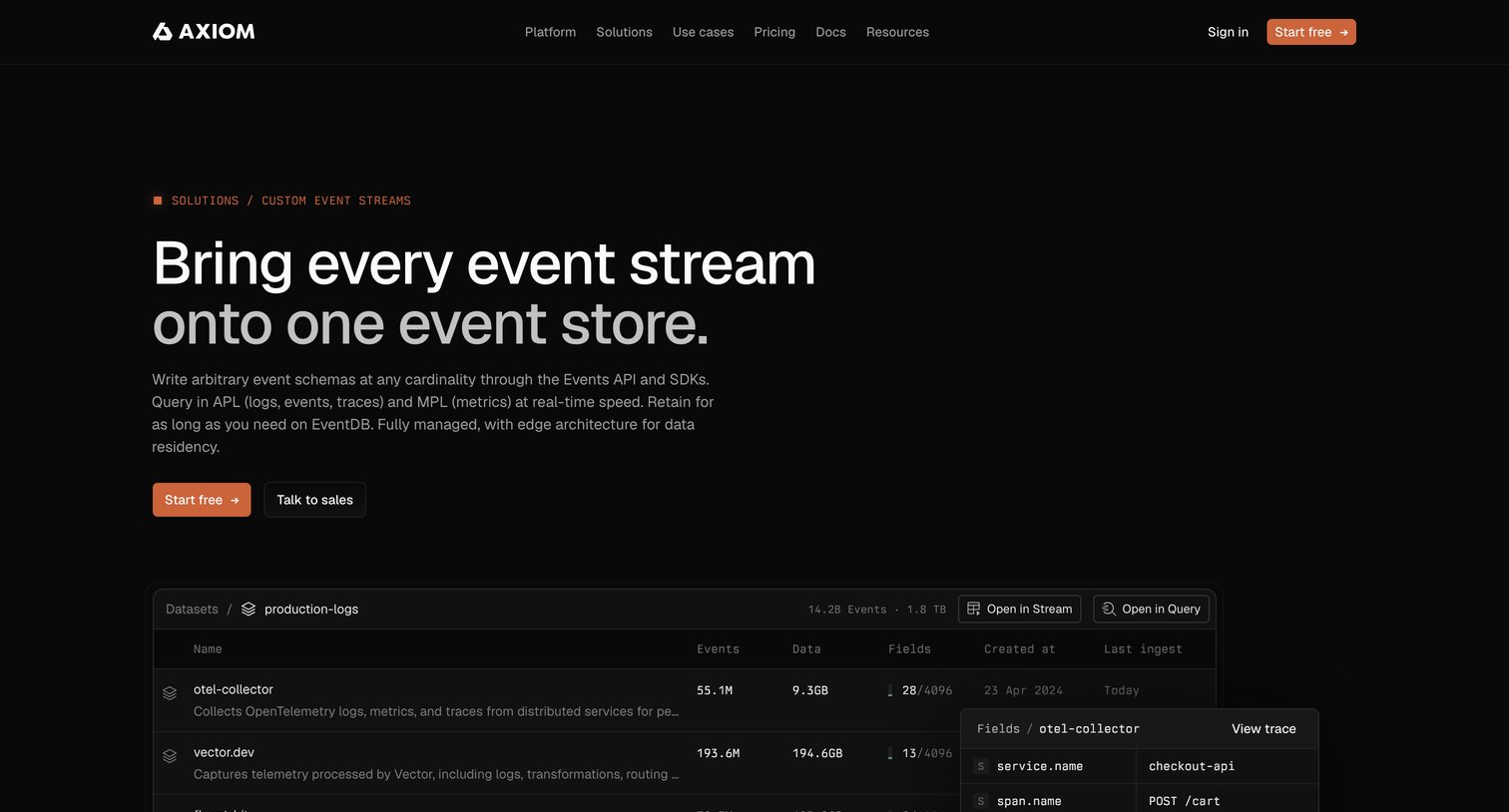Screen dimensions: 1509x812
Task: Click the Fields column header
Action: tap(909, 649)
